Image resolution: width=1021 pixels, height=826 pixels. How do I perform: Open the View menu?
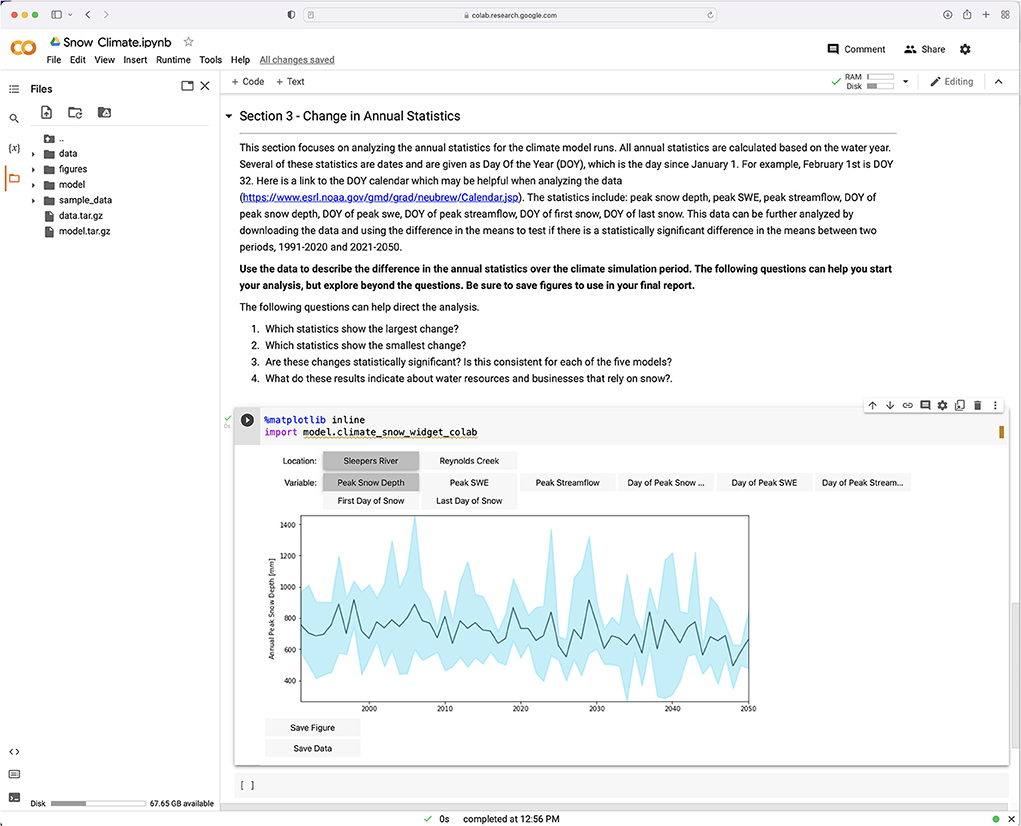[104, 60]
